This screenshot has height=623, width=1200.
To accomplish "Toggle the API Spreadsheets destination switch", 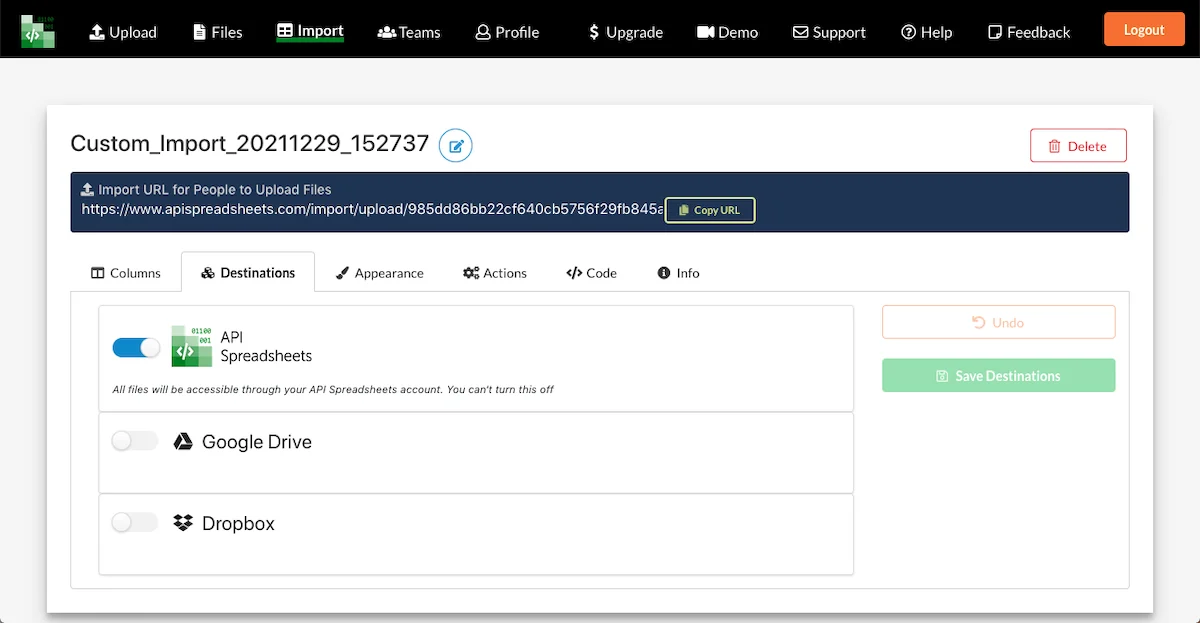I will (x=136, y=347).
